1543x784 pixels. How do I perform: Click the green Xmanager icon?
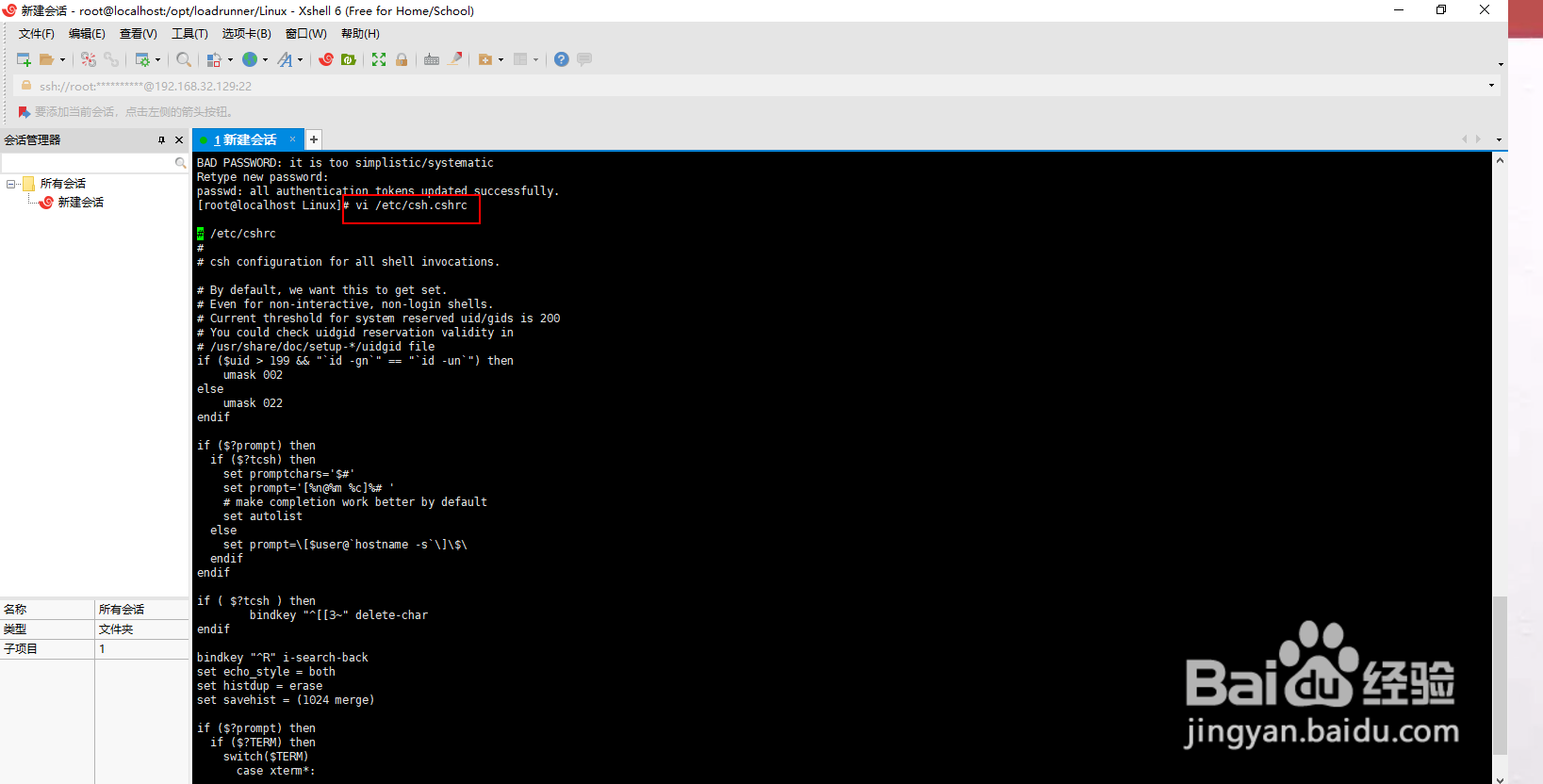[x=349, y=59]
